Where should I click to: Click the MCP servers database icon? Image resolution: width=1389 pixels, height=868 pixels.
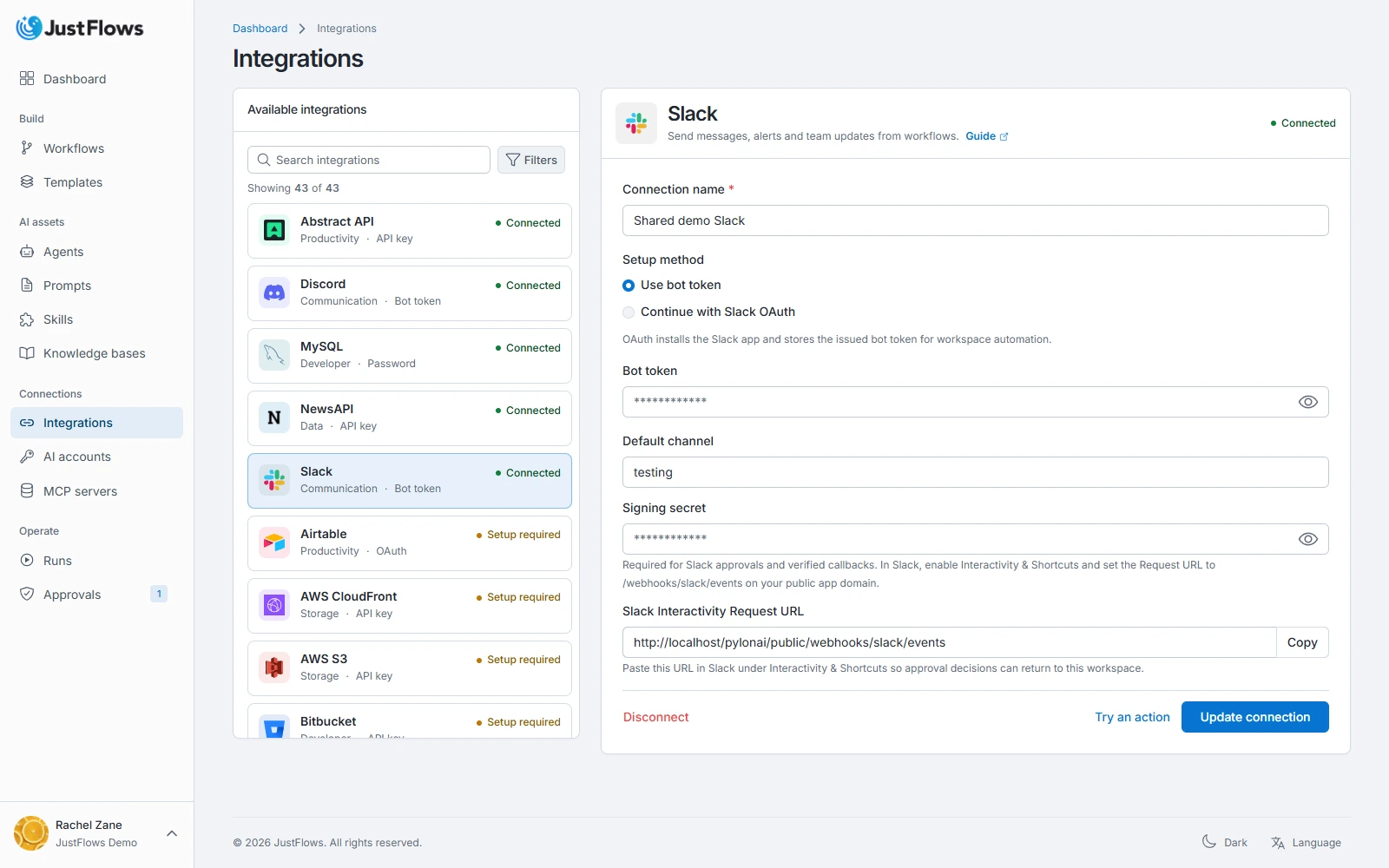coord(27,491)
